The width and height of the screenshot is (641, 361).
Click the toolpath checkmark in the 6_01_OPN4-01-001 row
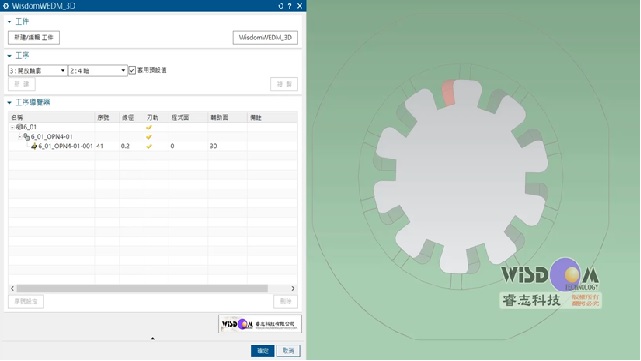[149, 146]
